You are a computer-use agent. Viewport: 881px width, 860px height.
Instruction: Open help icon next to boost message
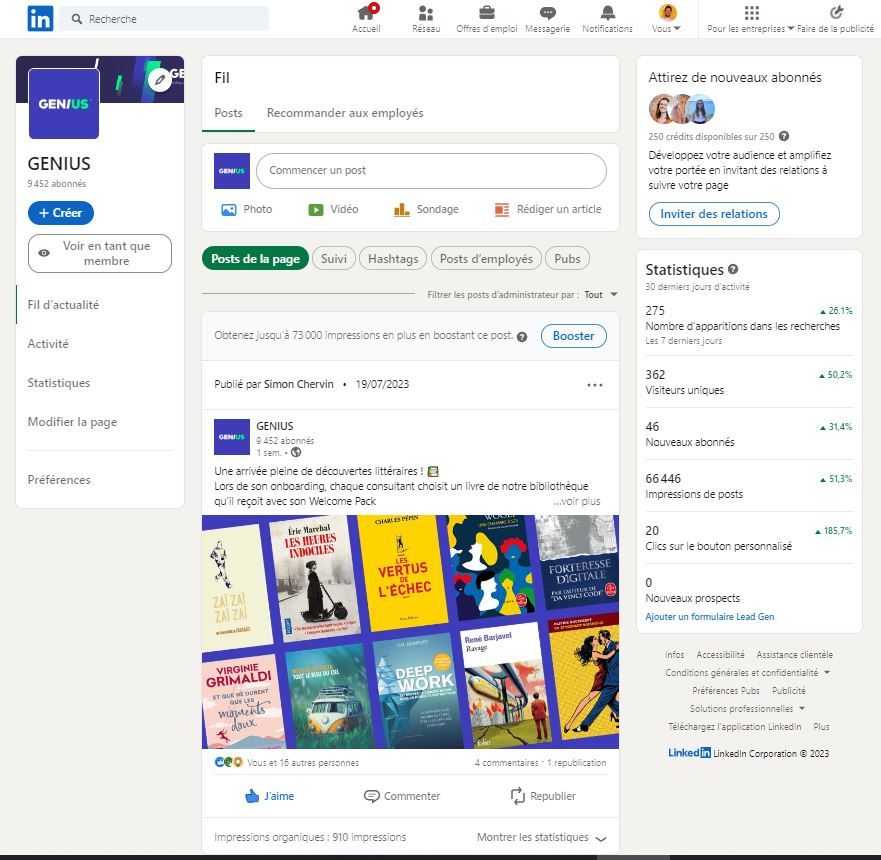(x=522, y=337)
